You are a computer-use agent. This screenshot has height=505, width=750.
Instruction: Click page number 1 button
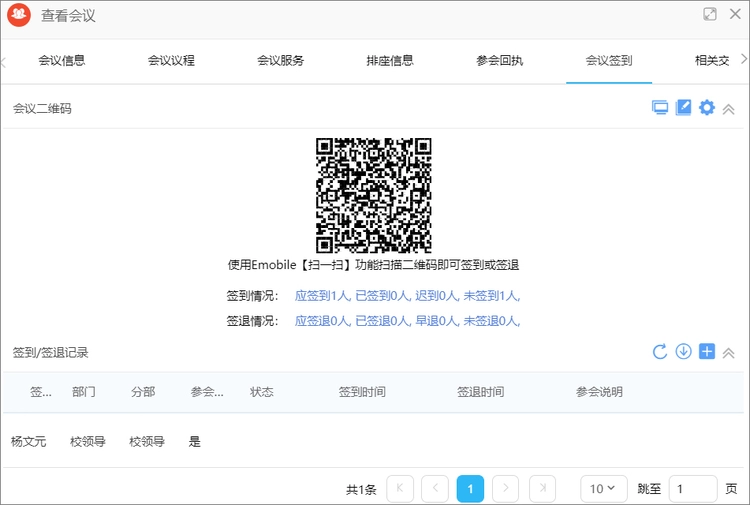coord(470,489)
